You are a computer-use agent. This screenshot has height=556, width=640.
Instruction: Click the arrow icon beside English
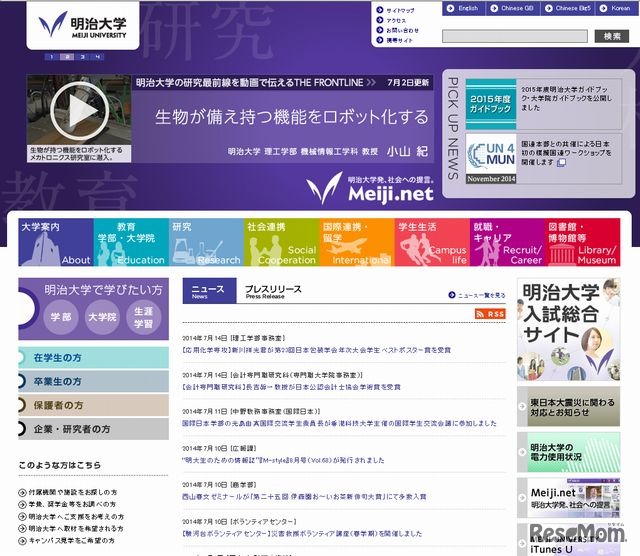[451, 8]
